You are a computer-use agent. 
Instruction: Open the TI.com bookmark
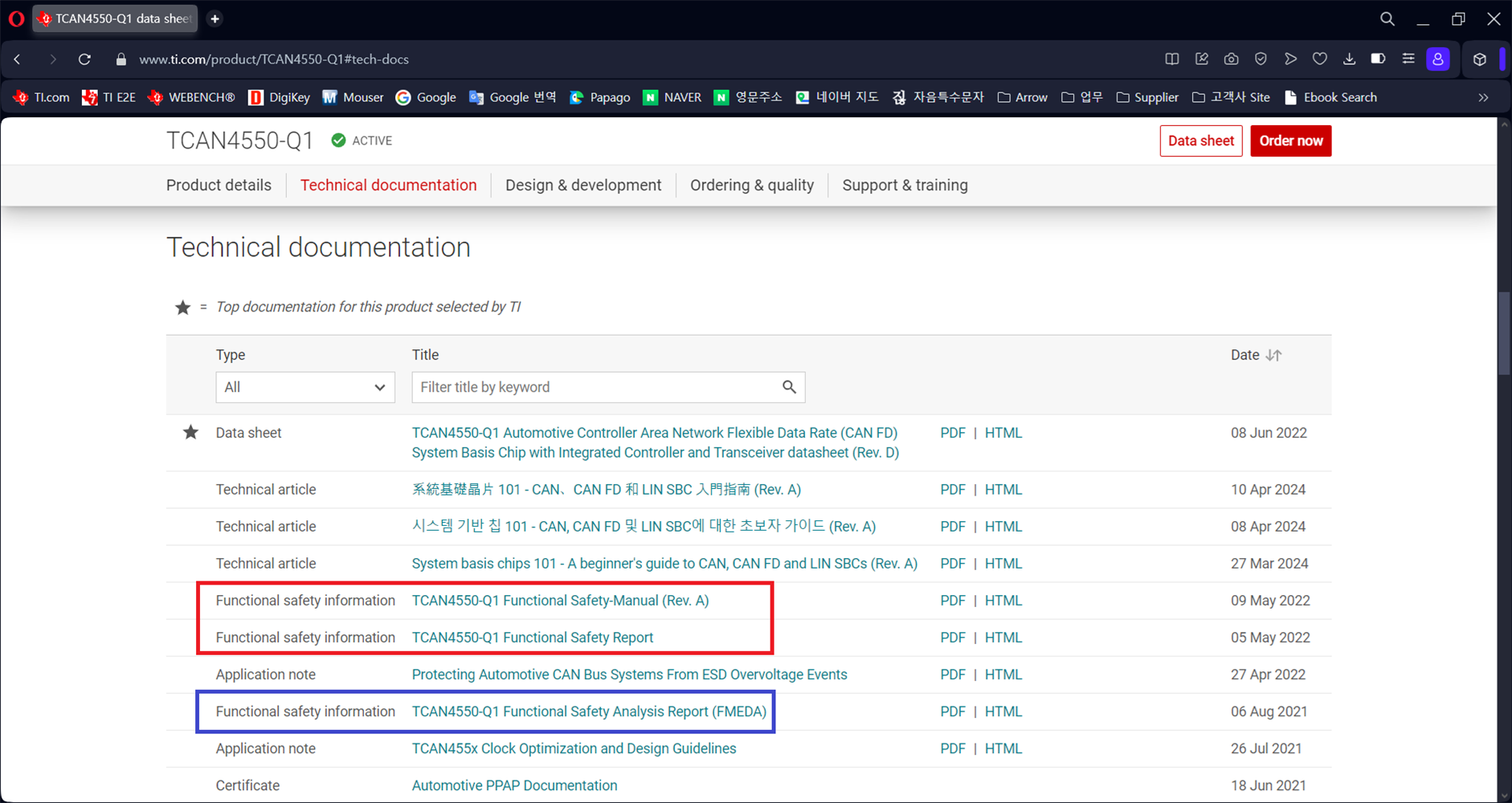coord(42,97)
